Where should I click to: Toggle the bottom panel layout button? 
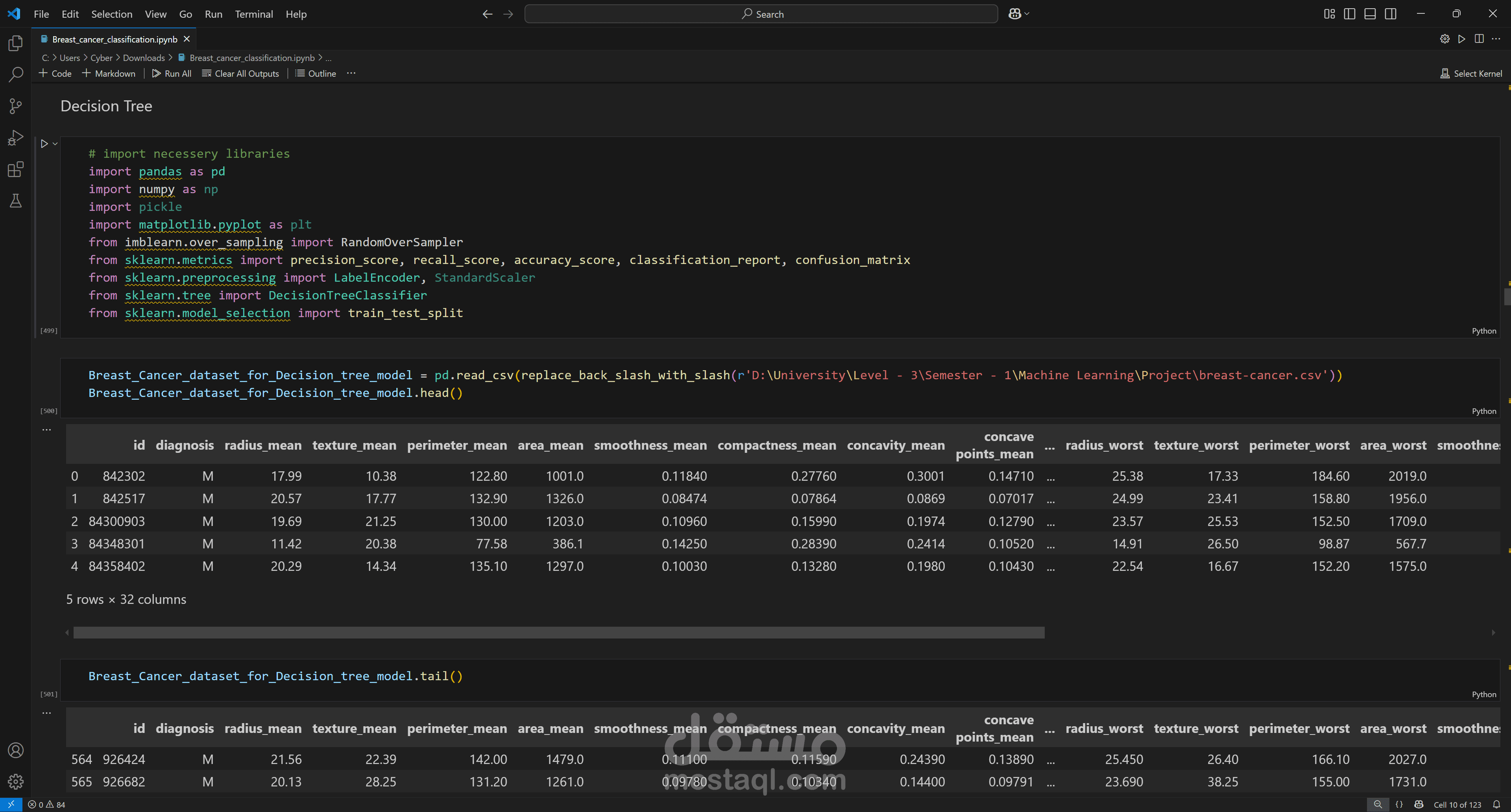coord(1370,14)
